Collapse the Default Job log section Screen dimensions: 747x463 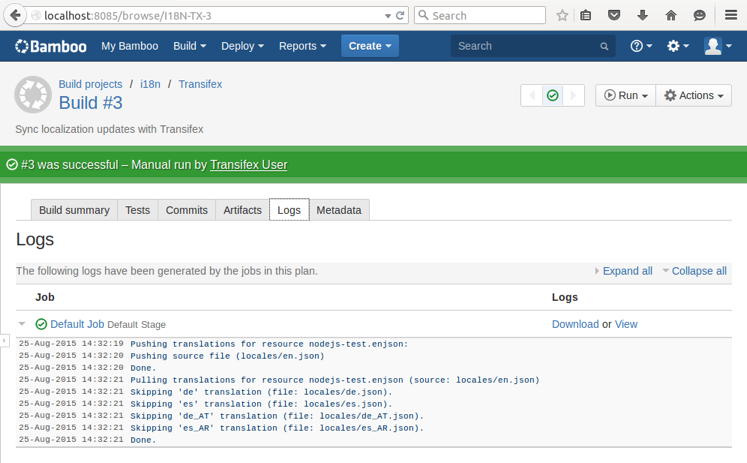[23, 324]
